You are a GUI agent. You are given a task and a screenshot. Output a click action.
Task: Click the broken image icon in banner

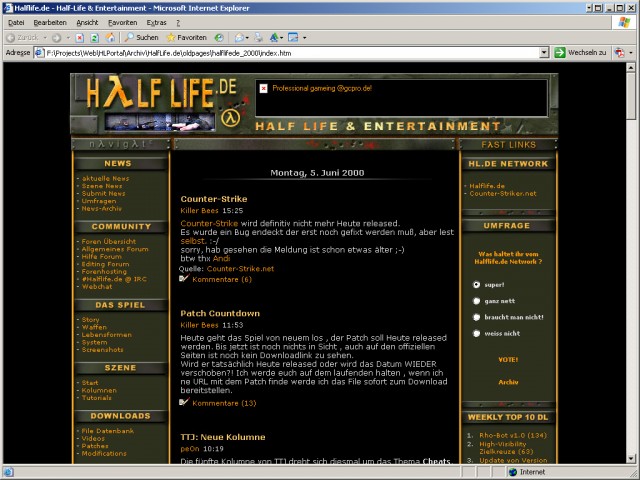(264, 88)
